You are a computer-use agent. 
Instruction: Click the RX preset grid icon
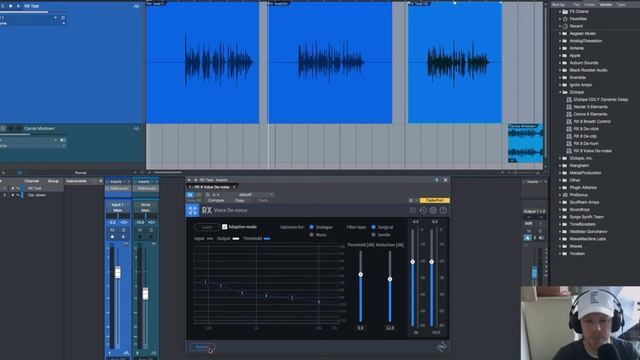413,211
